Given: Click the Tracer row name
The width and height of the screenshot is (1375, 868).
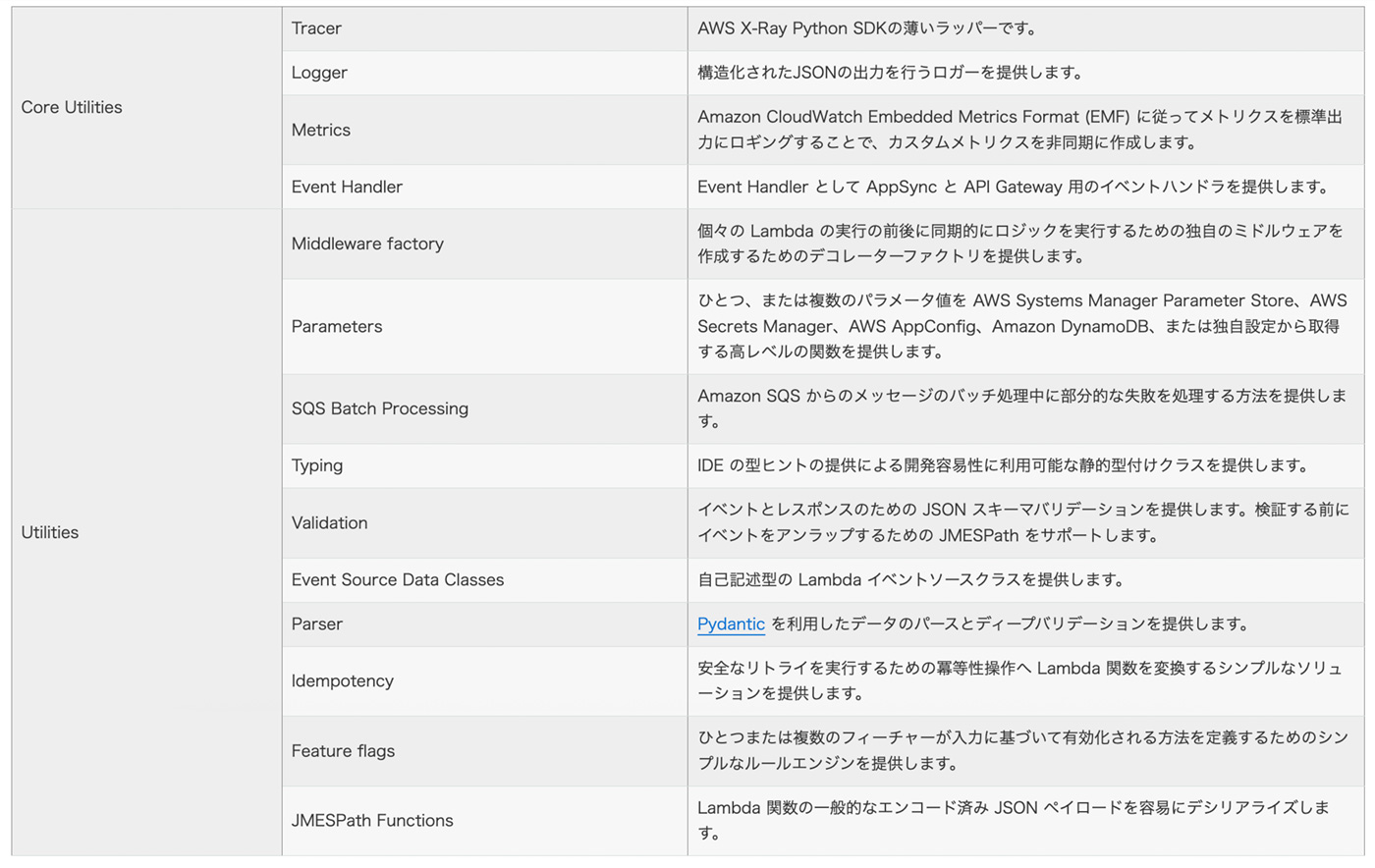Looking at the screenshot, I should coord(316,28).
